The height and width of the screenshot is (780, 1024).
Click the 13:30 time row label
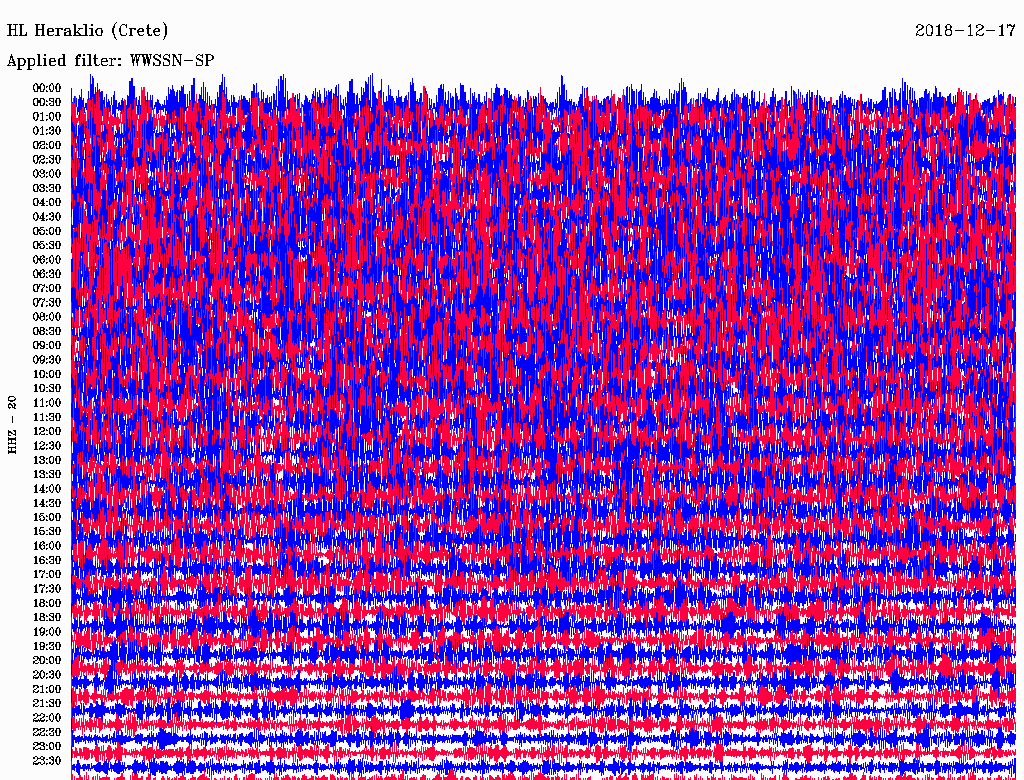coord(47,474)
